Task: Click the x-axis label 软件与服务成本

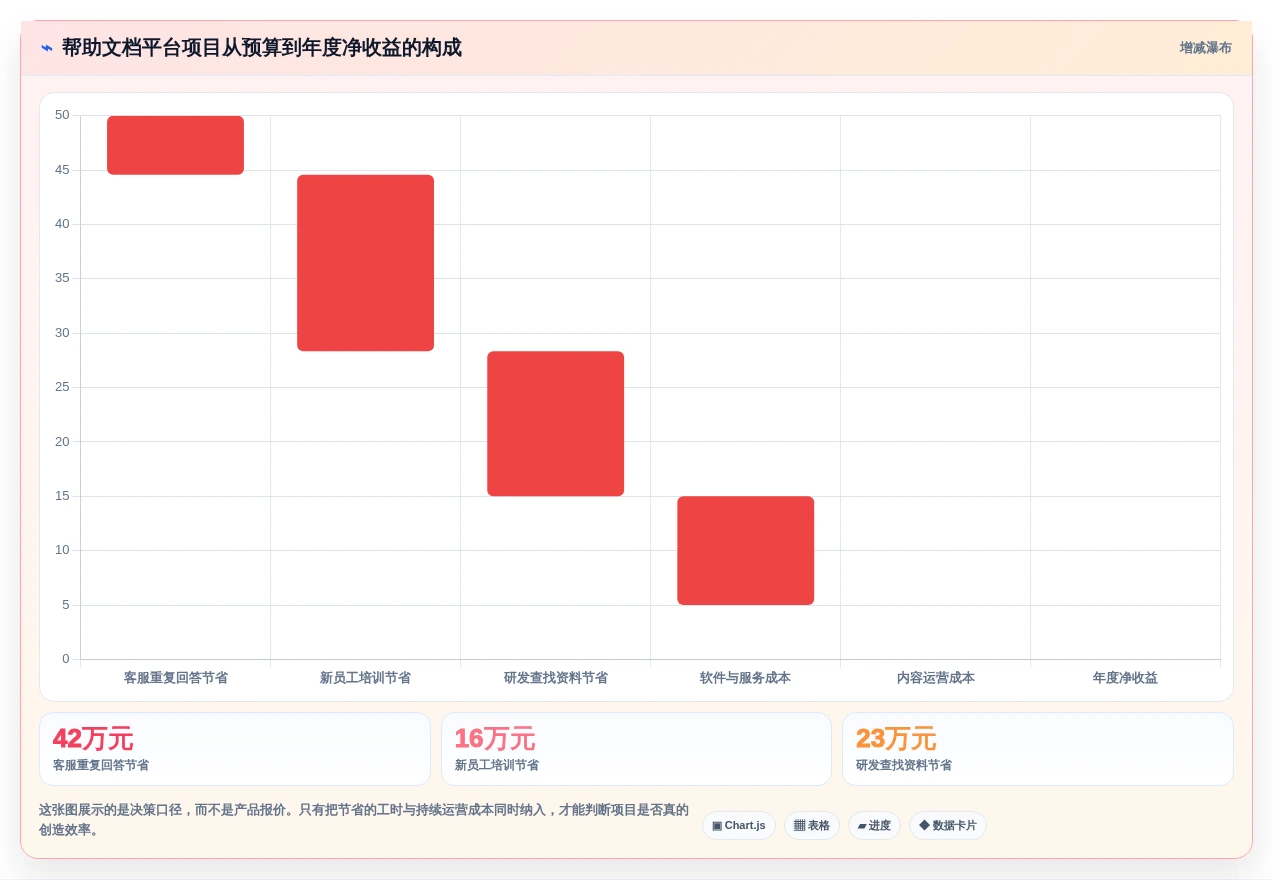Action: tap(746, 678)
